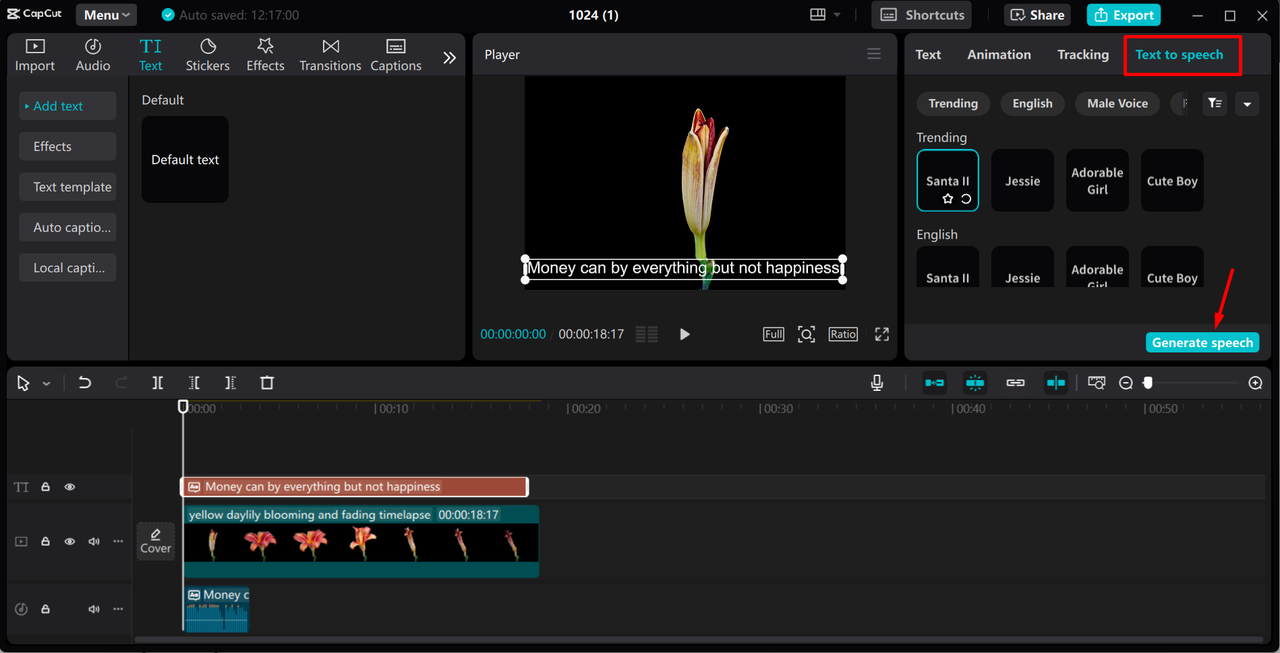Filter voices by Trending chip
1280x653 pixels.
click(953, 103)
